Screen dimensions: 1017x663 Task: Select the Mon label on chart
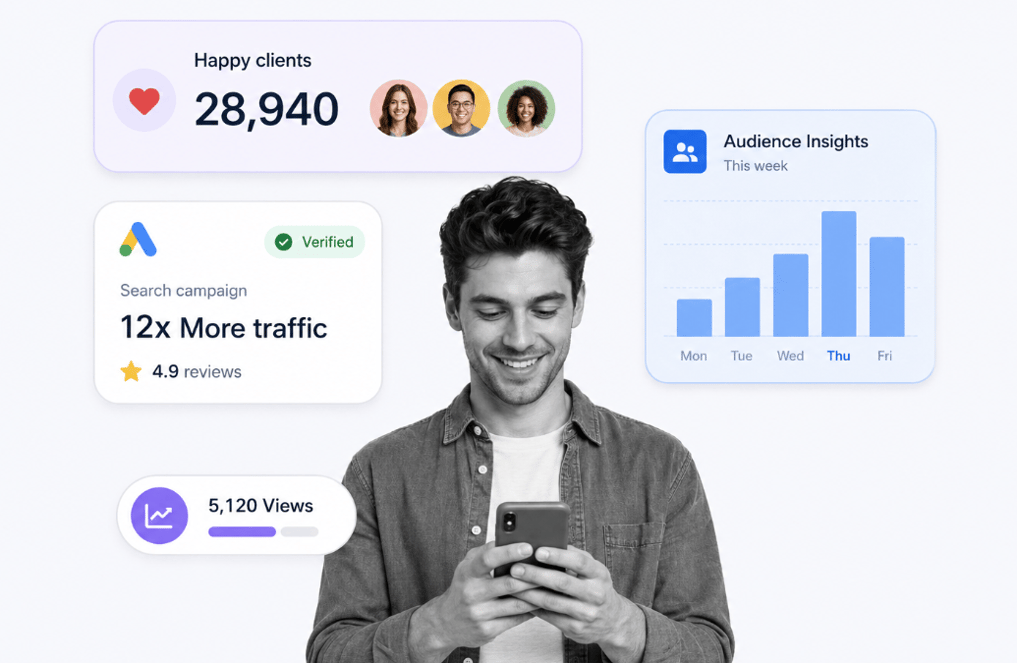pos(693,356)
